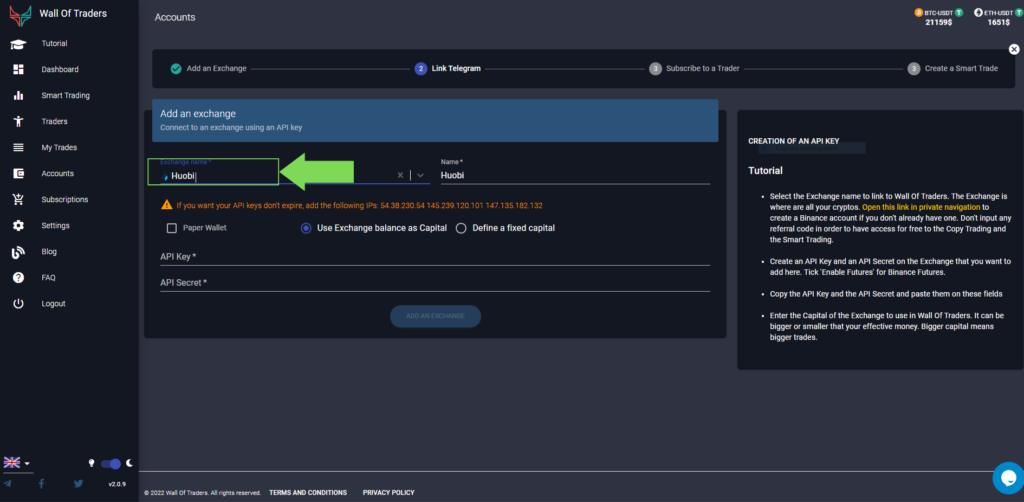Click the ETH-USDT price ticker icon
Screen dimensions: 1024x502
click(978, 12)
